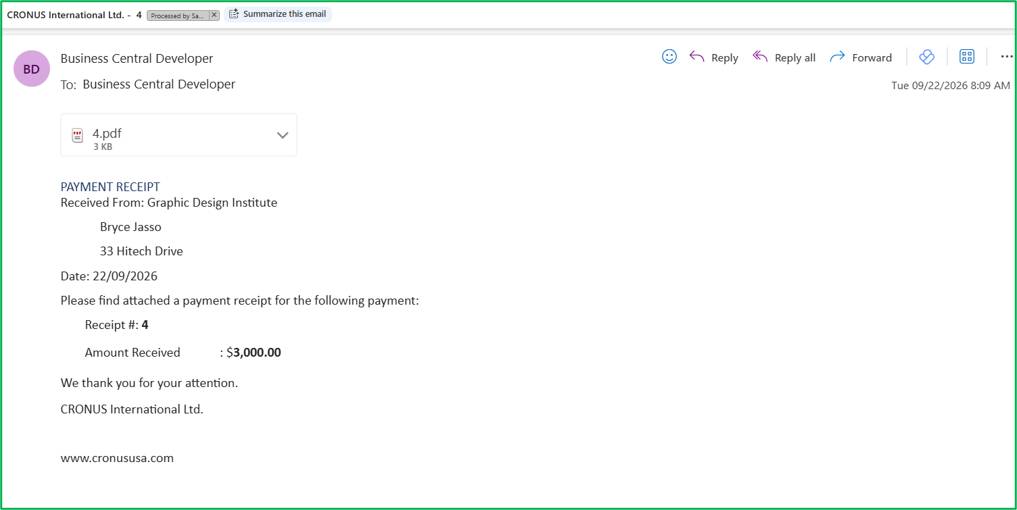1017x510 pixels.
Task: Select the Please find attached payment receipt sentence
Action: point(240,301)
